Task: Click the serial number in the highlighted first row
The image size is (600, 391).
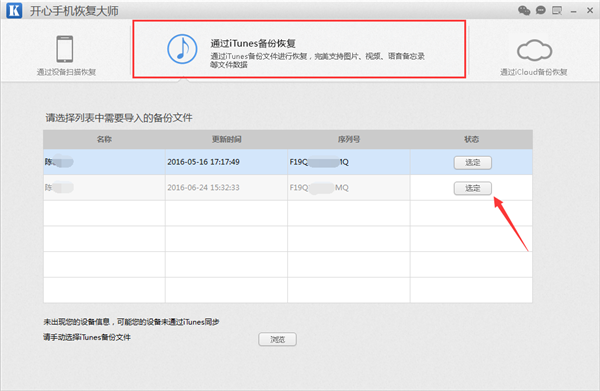Action: coord(319,162)
